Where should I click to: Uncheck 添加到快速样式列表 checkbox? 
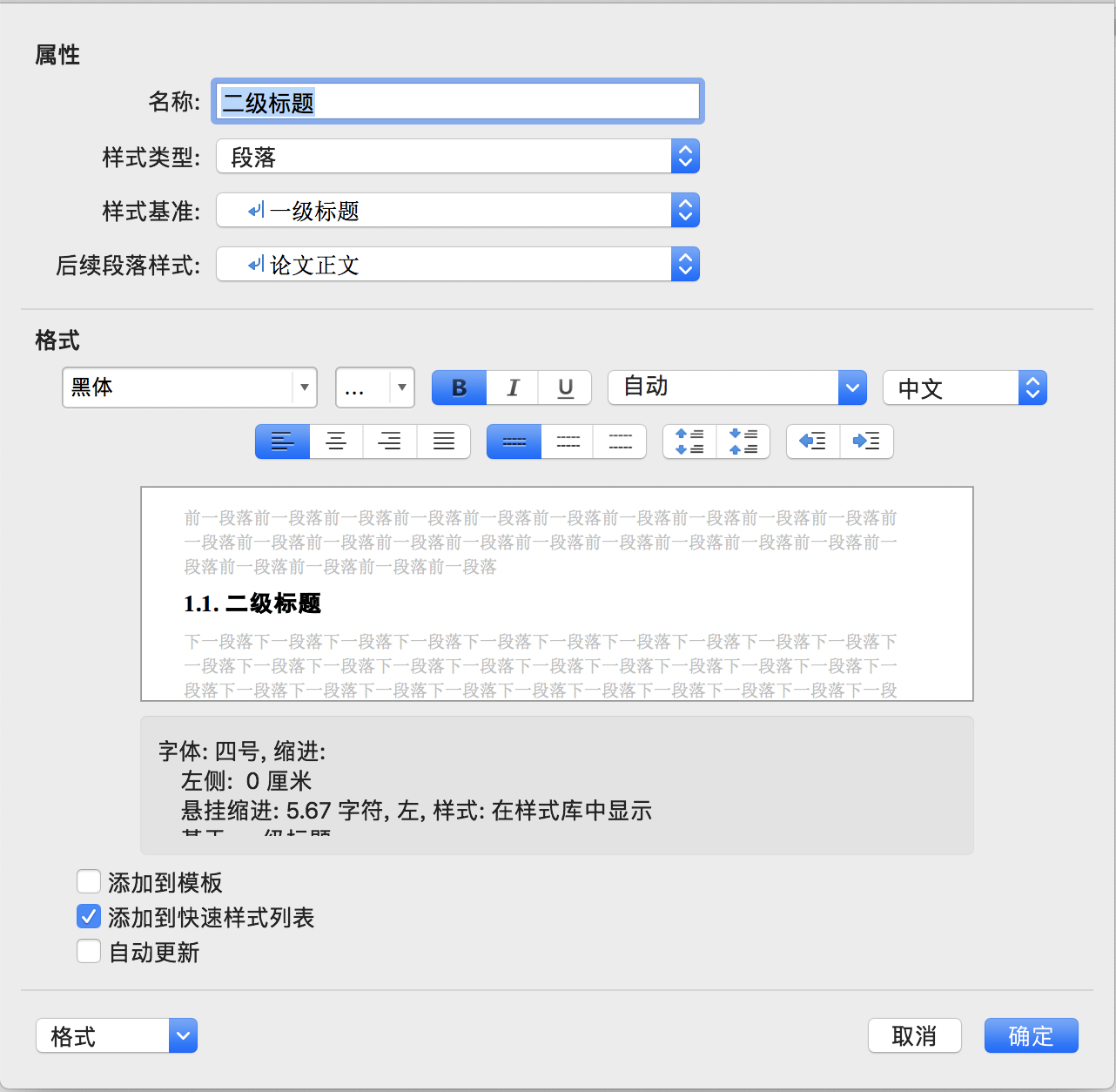pyautogui.click(x=89, y=917)
